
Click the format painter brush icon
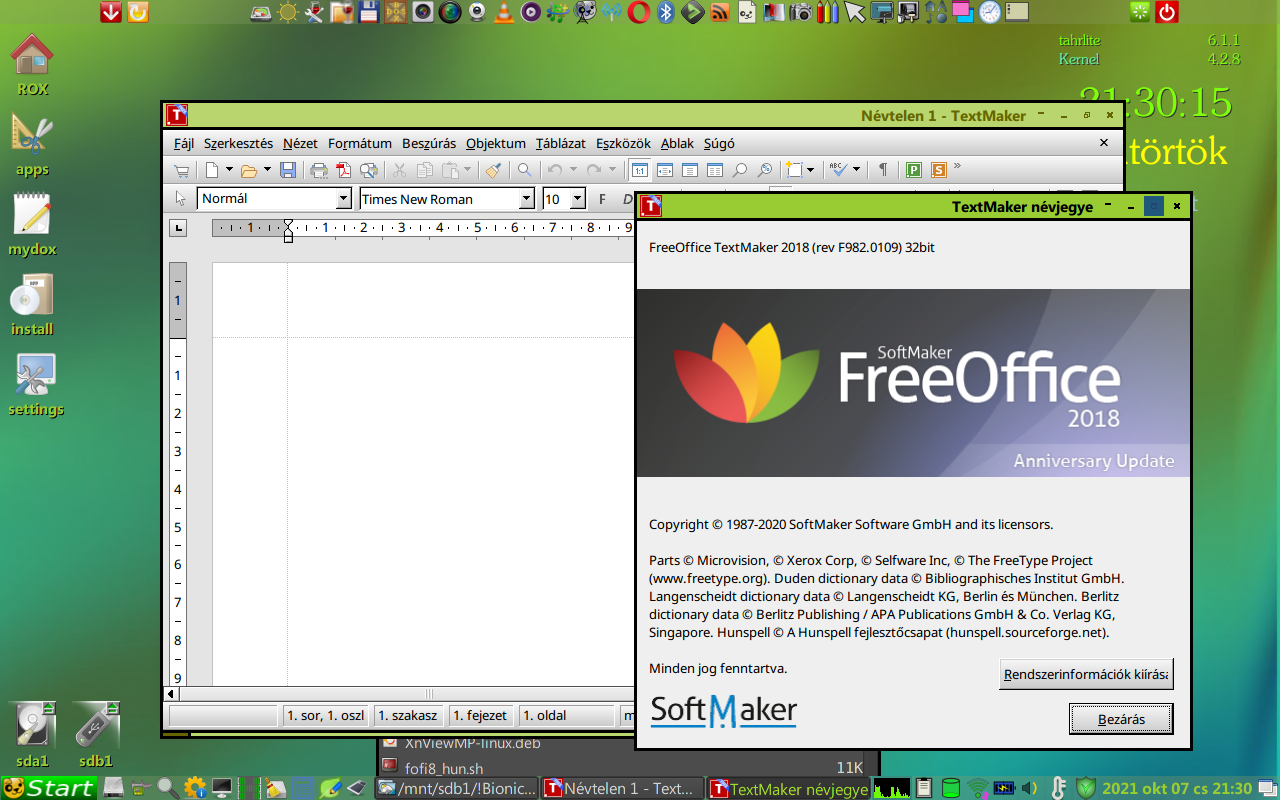[493, 170]
